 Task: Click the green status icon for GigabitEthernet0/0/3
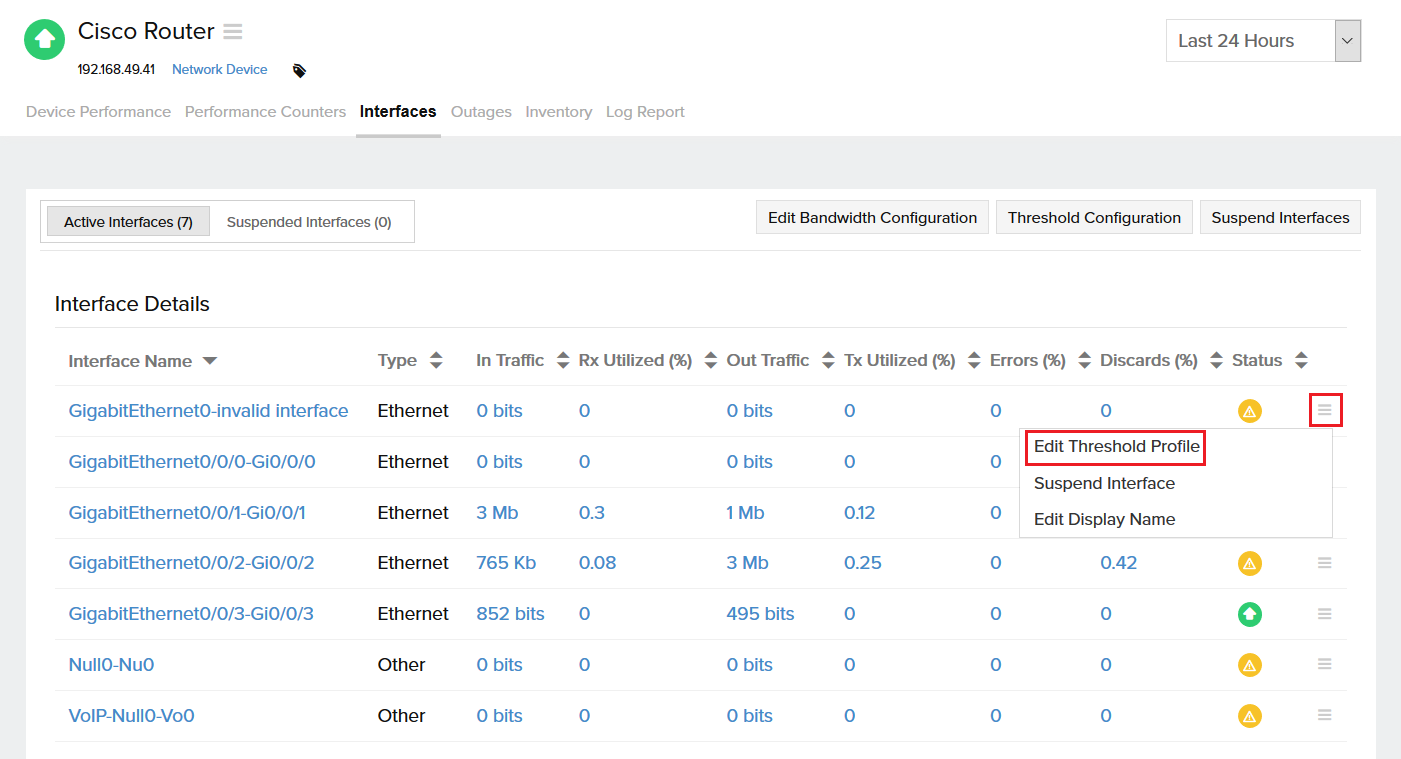tap(1249, 614)
